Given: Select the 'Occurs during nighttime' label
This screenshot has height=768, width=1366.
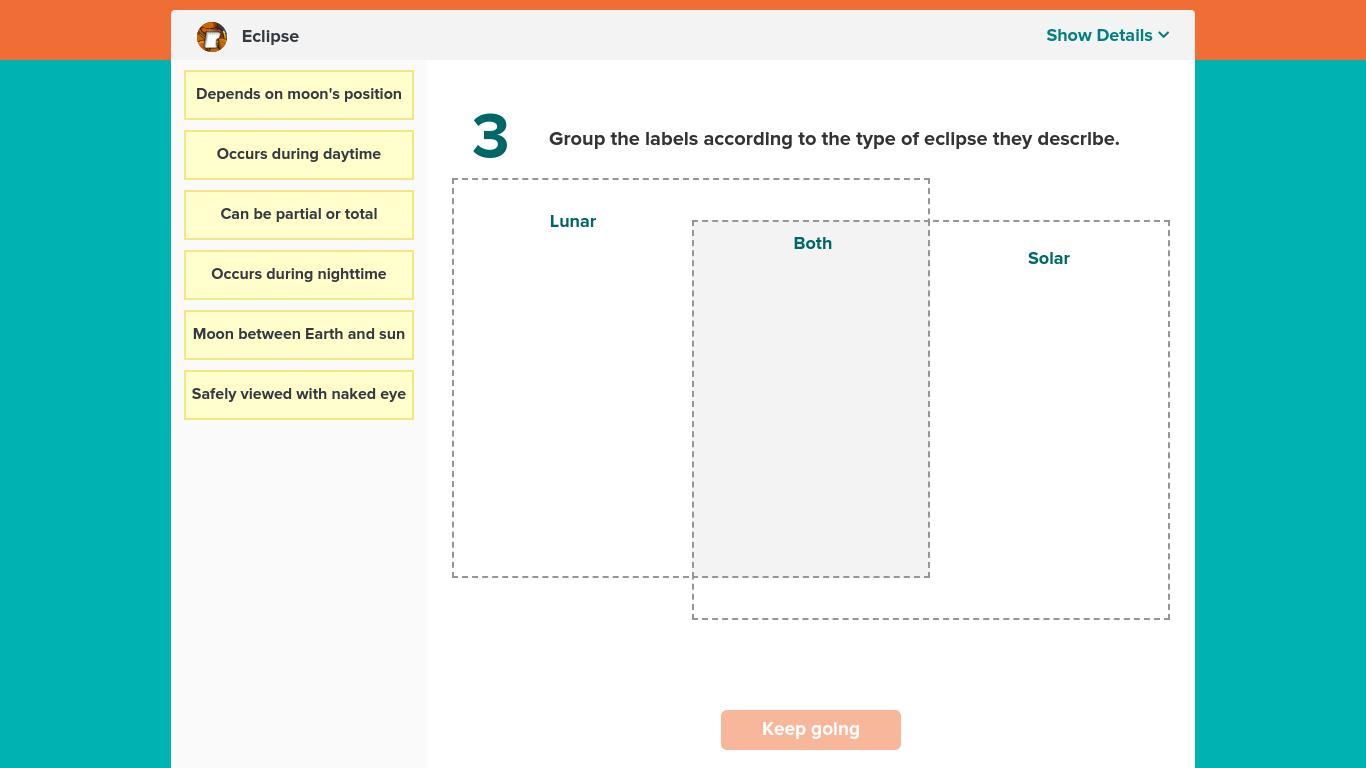Looking at the screenshot, I should point(299,275).
